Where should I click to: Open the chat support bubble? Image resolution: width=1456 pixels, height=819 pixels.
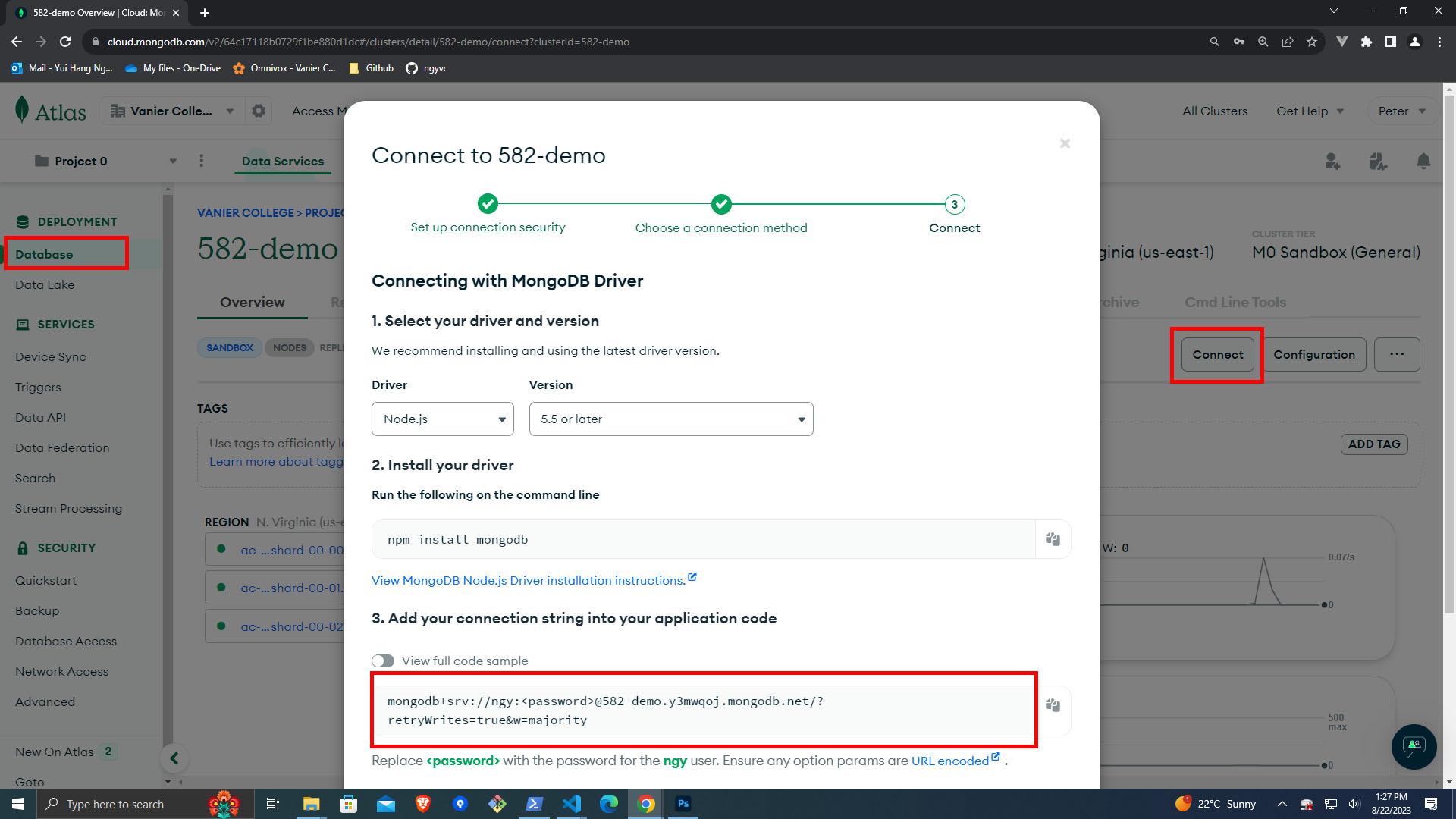tap(1414, 746)
